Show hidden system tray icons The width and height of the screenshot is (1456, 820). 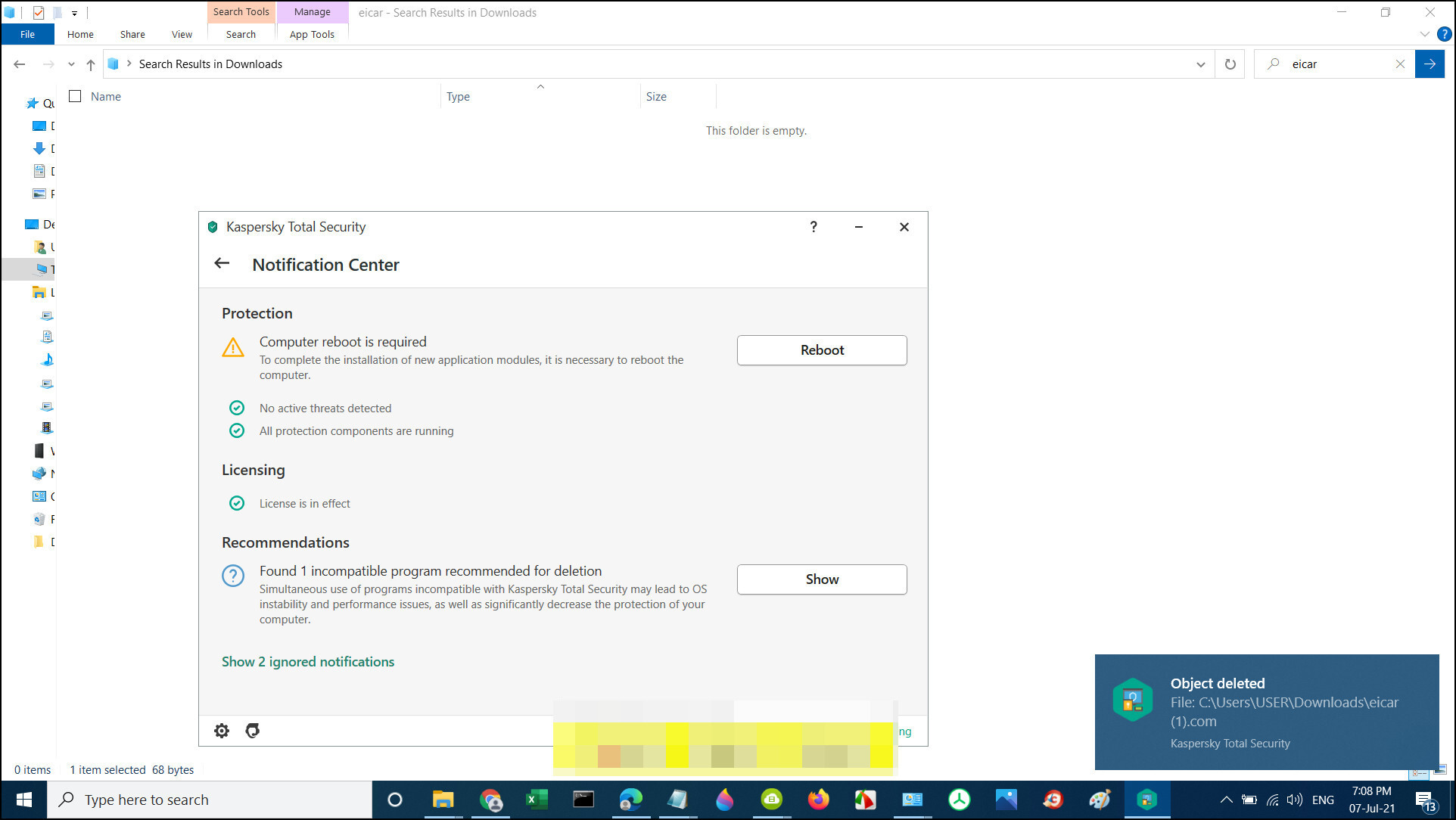(1226, 800)
